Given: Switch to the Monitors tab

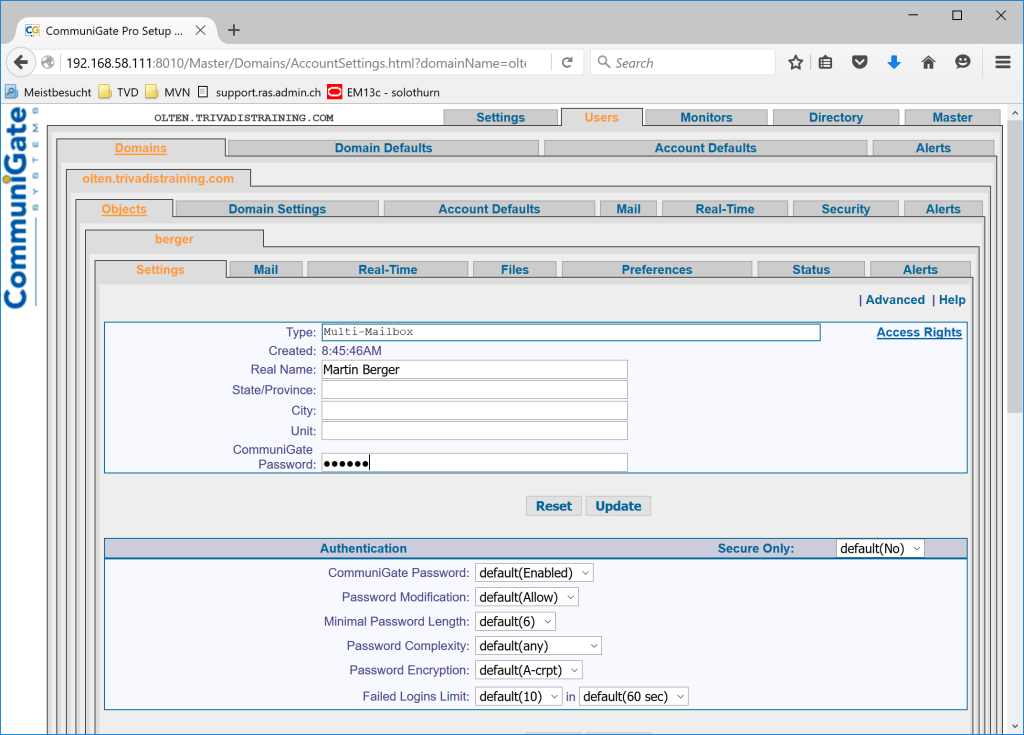Looking at the screenshot, I should point(706,118).
